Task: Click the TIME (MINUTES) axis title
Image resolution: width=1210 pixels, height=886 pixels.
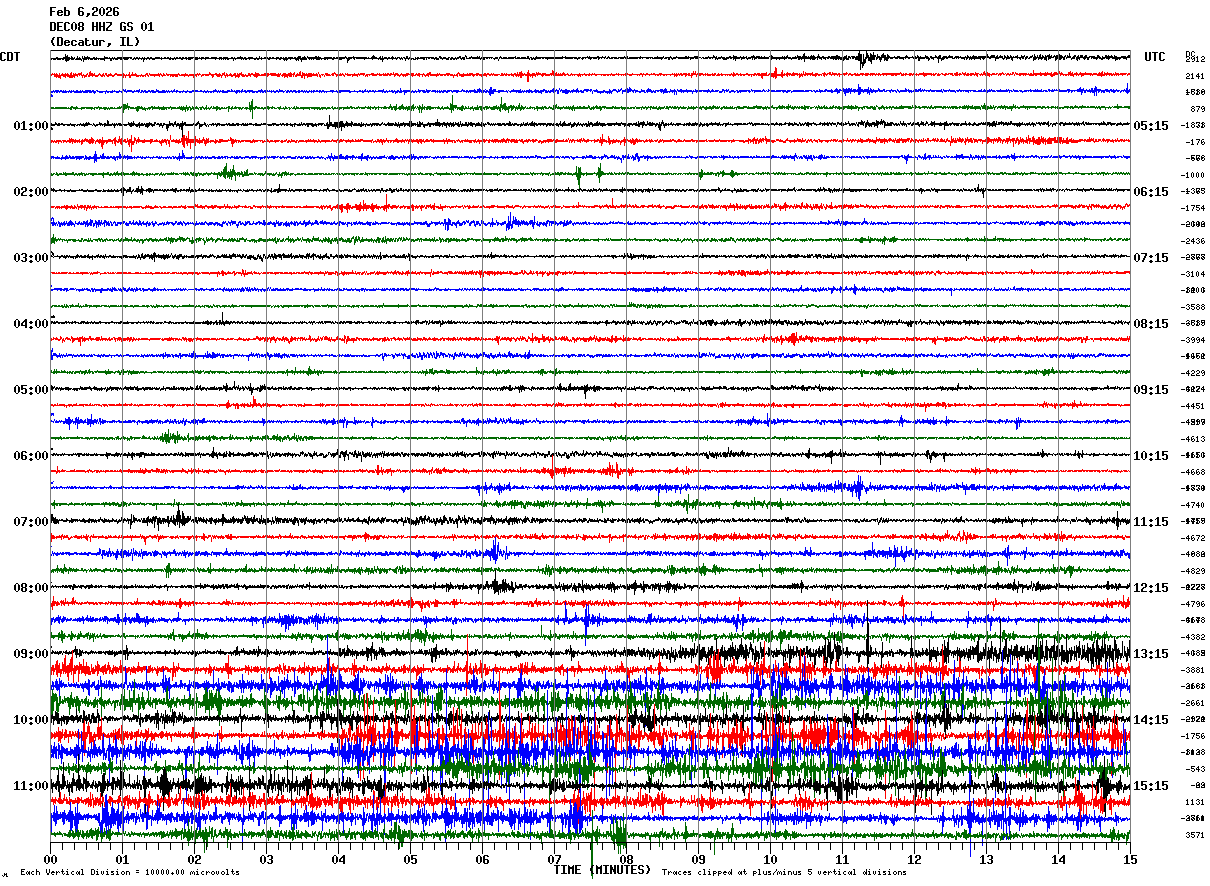Action: (x=602, y=870)
